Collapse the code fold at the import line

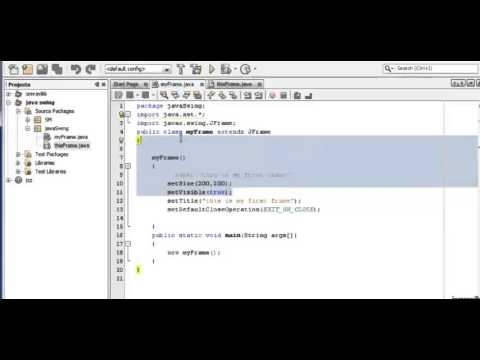pos(128,115)
